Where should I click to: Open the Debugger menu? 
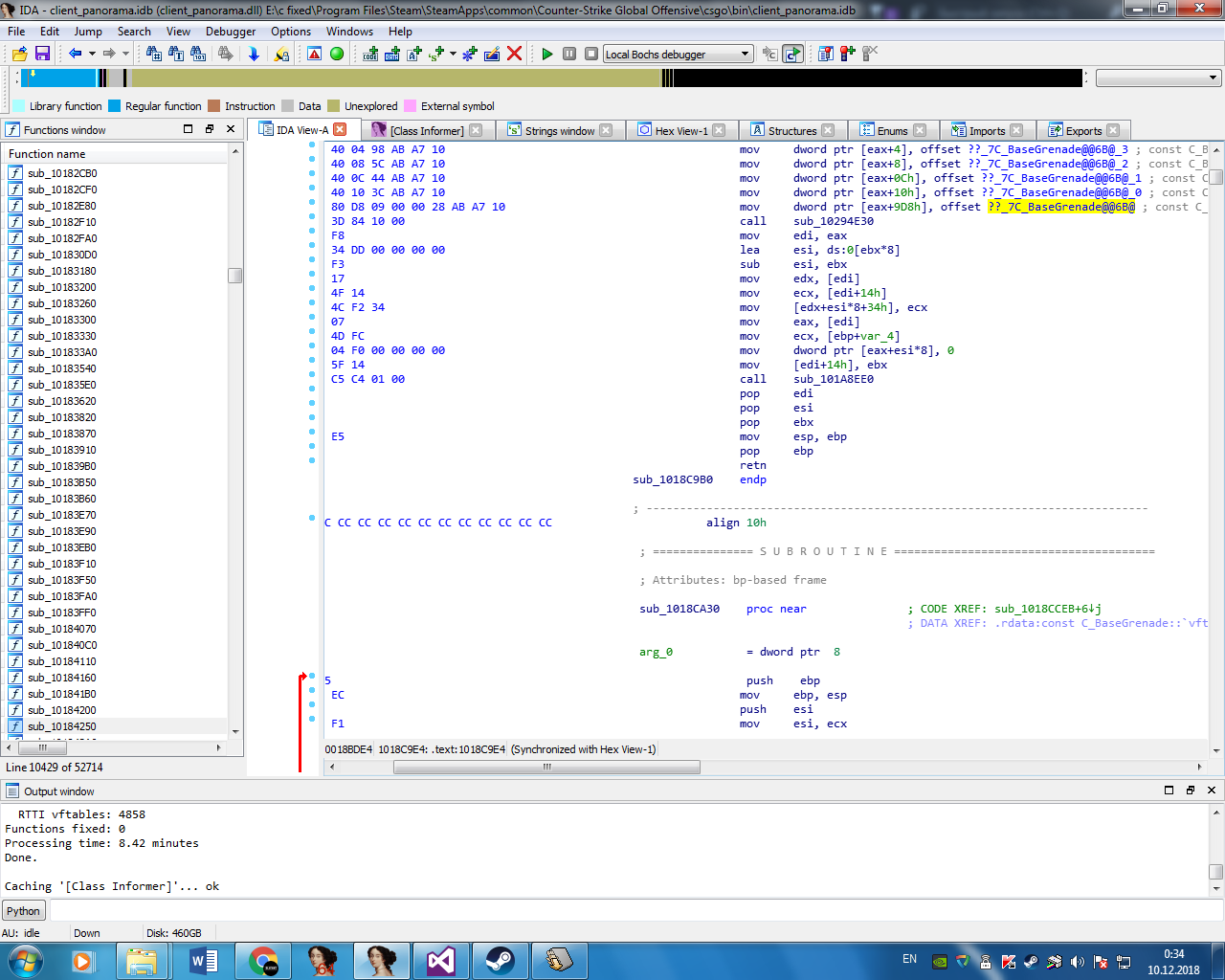pyautogui.click(x=231, y=32)
